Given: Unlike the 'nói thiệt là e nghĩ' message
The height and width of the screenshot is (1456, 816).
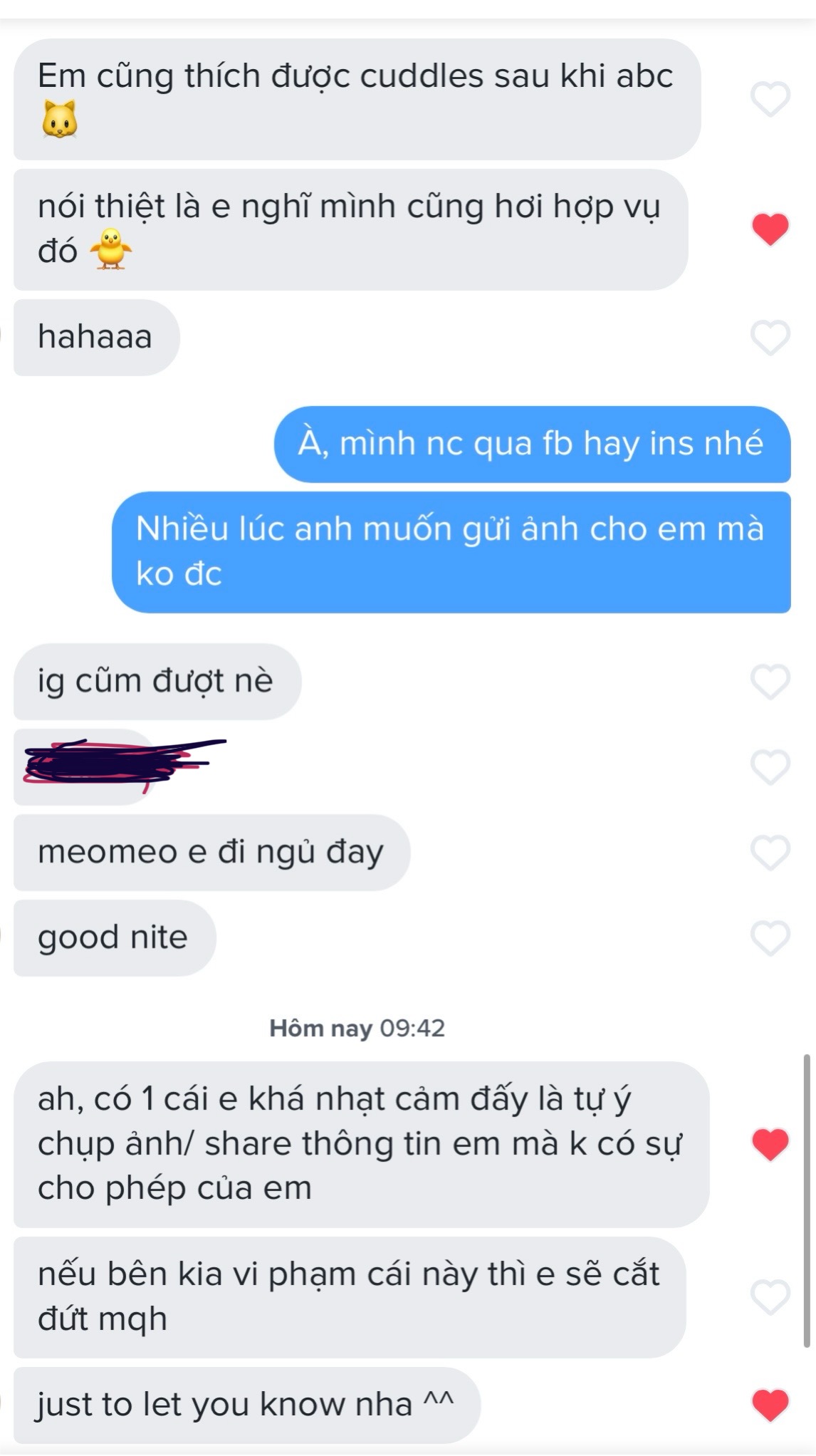Looking at the screenshot, I should point(770,229).
